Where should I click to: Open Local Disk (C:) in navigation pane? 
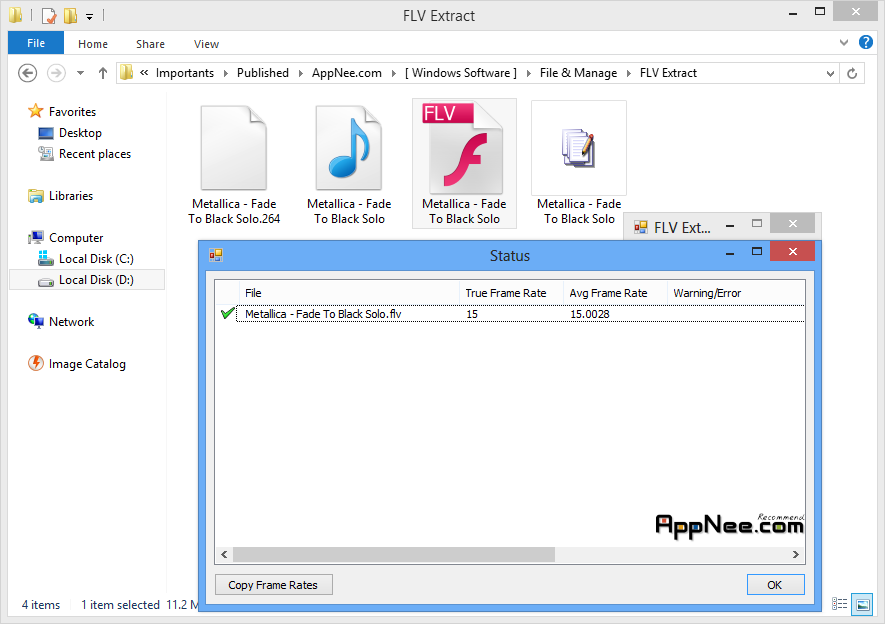[x=96, y=258]
